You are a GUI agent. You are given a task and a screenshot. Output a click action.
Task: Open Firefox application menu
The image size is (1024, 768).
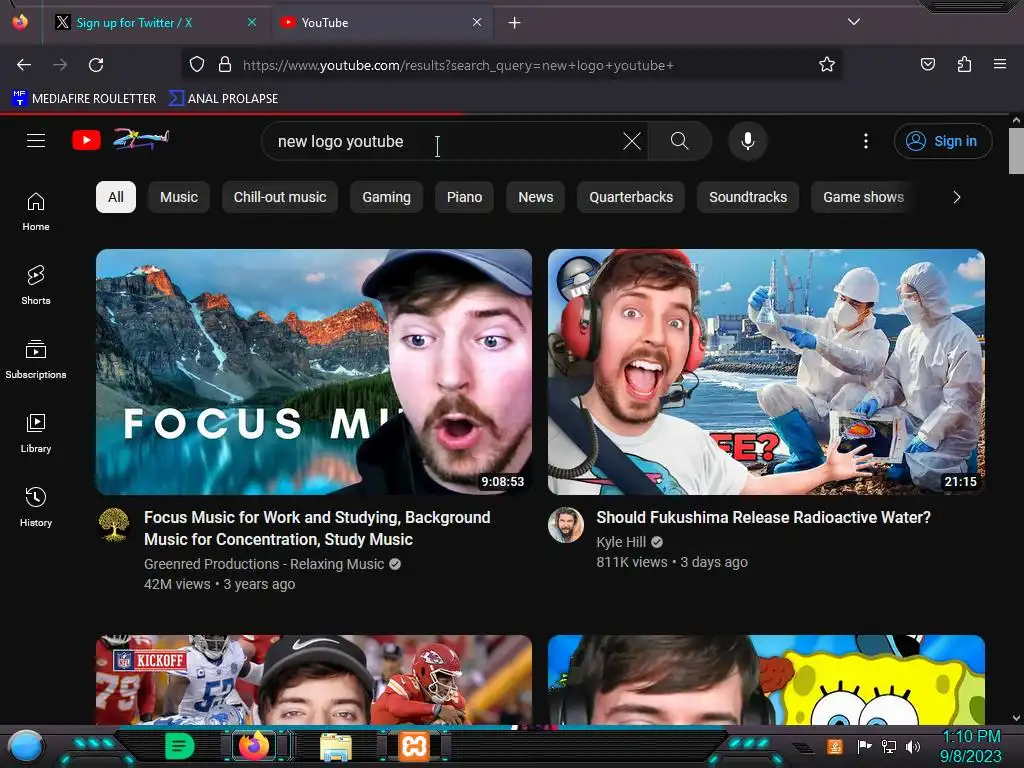1000,65
